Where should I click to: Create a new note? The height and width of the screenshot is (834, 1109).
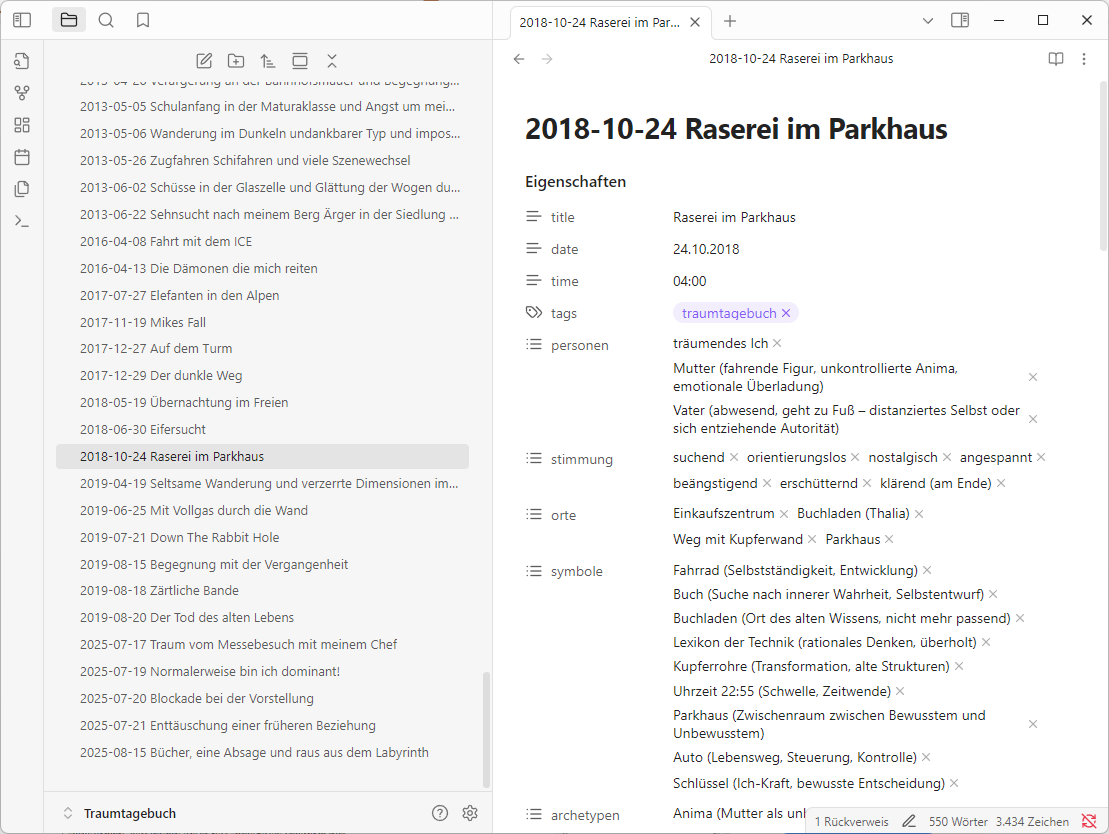pos(204,60)
